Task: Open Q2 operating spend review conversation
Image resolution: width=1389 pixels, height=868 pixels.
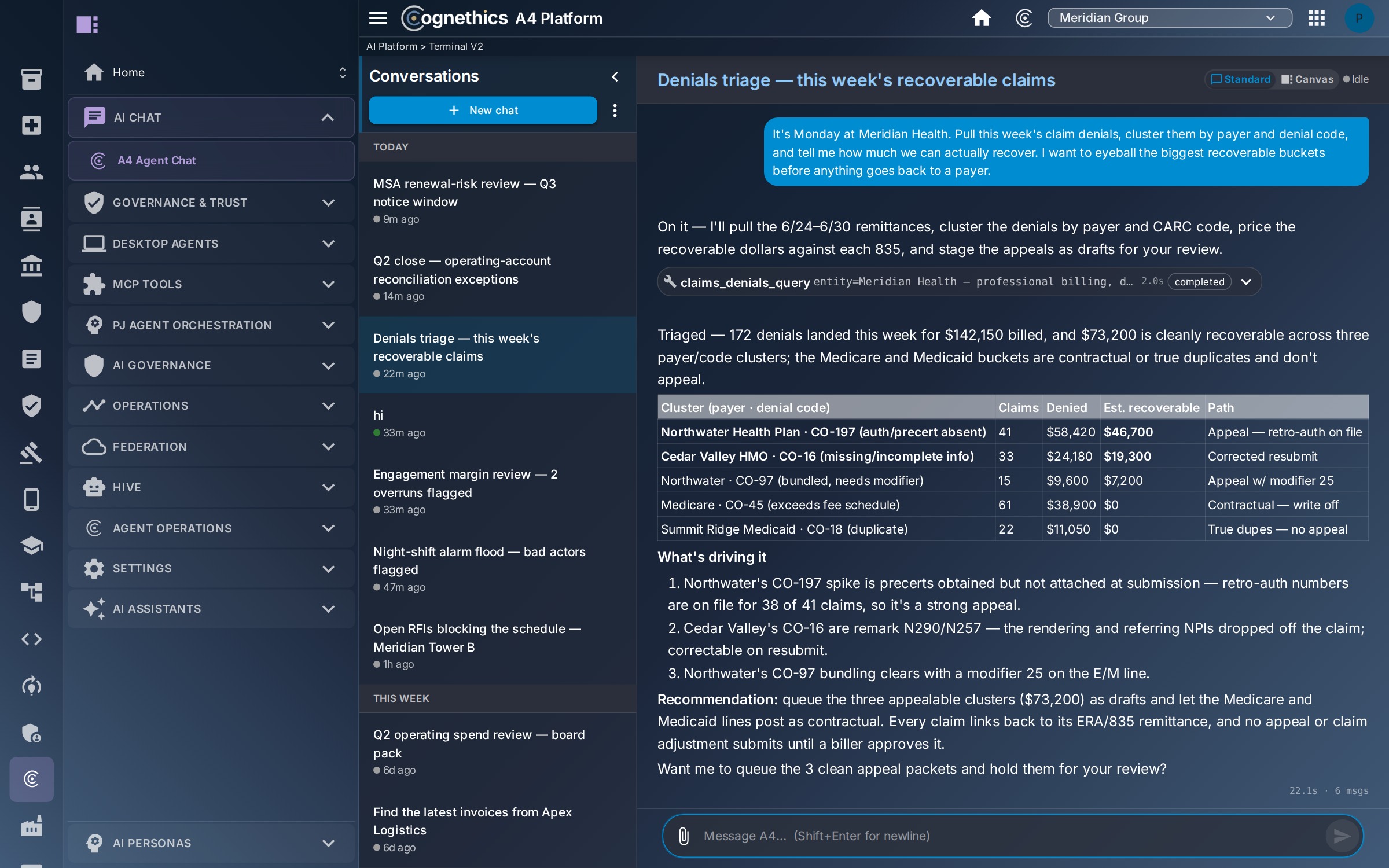Action: coord(498,752)
